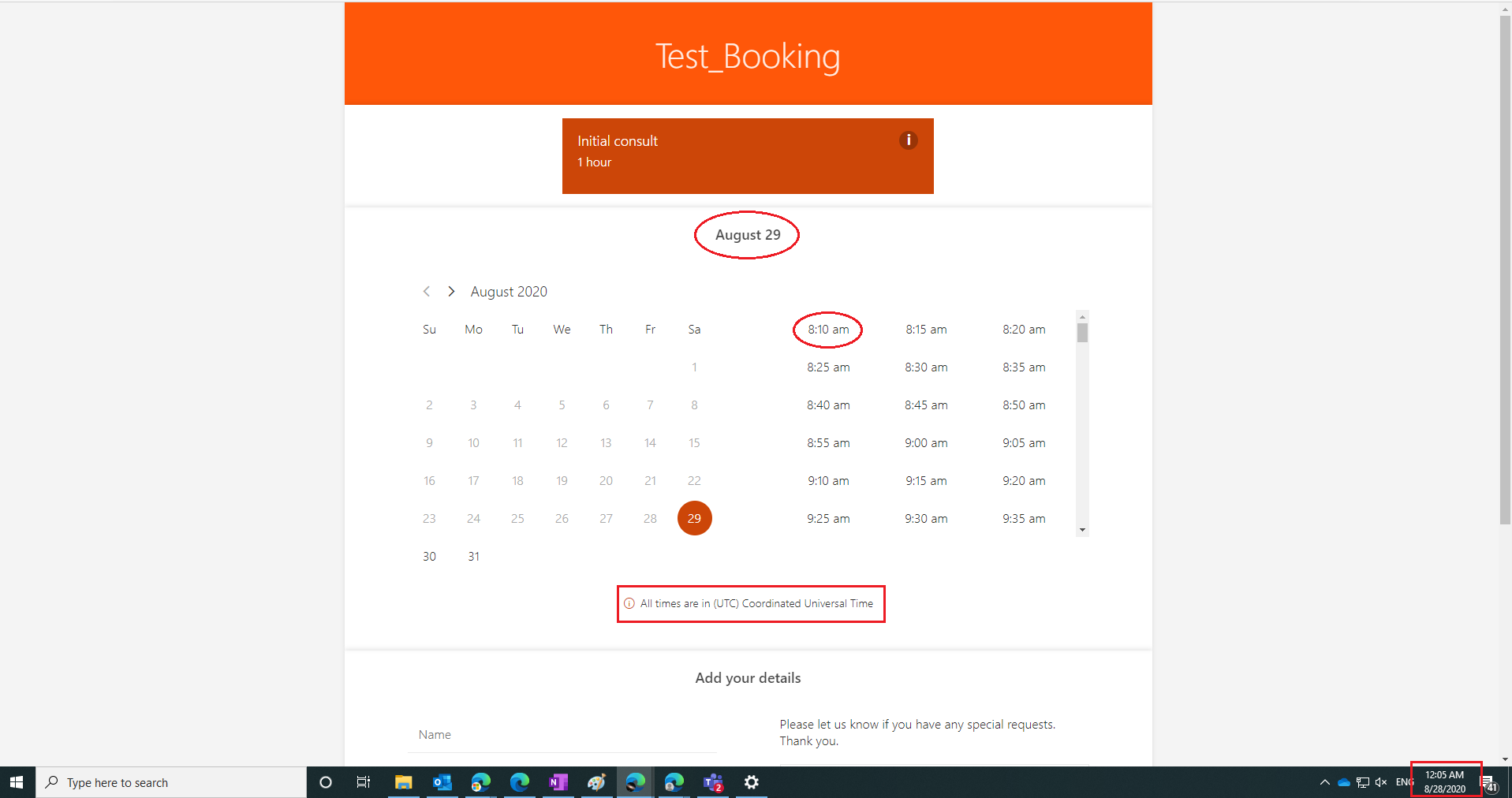Viewport: 1512px width, 798px height.
Task: Open OneNote from taskbar
Action: pos(558,782)
